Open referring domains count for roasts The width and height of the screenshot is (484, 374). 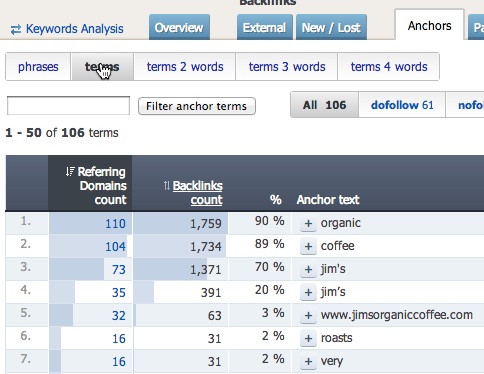pos(119,338)
